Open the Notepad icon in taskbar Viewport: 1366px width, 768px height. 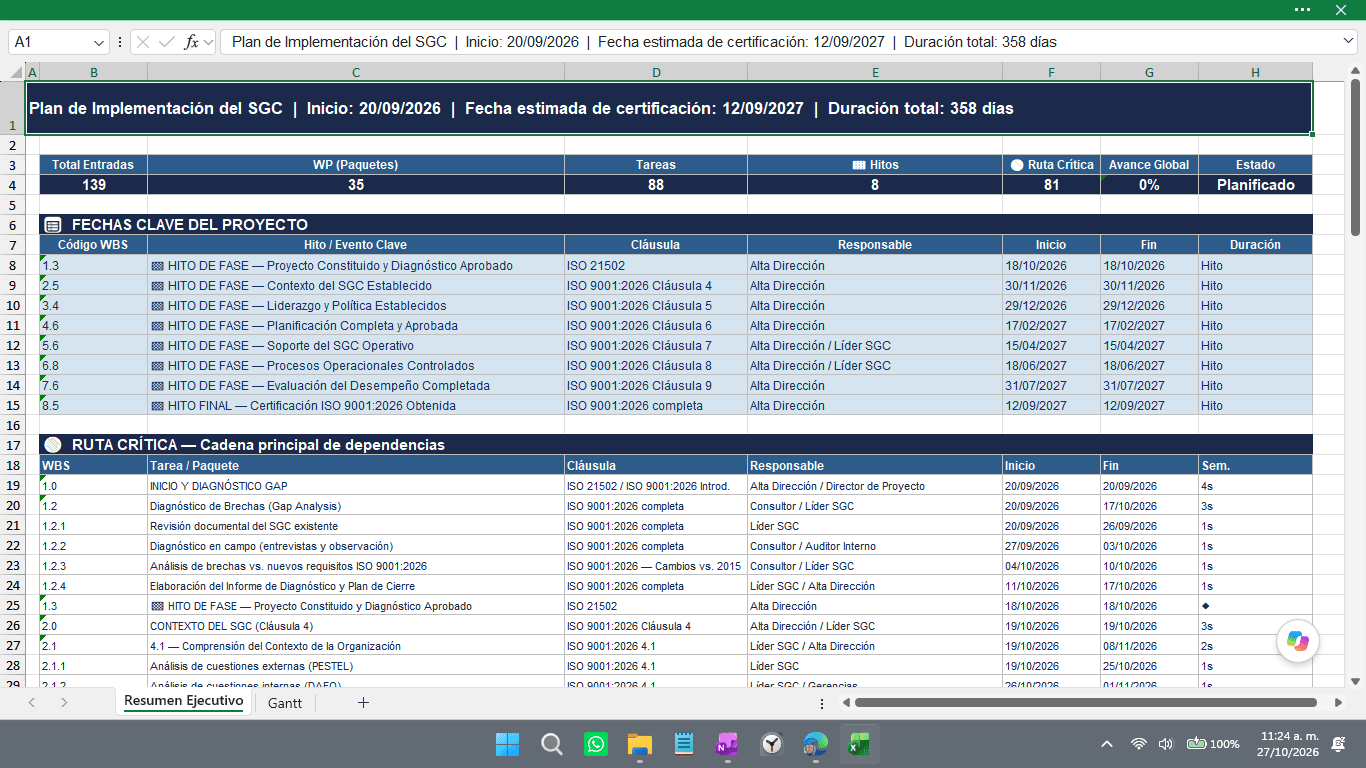tap(684, 744)
